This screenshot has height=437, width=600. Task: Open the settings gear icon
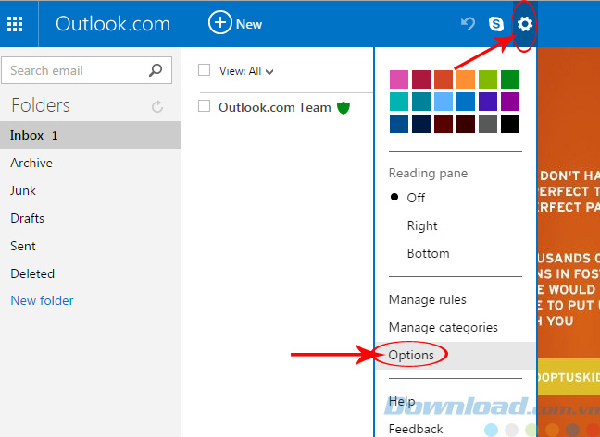[525, 24]
